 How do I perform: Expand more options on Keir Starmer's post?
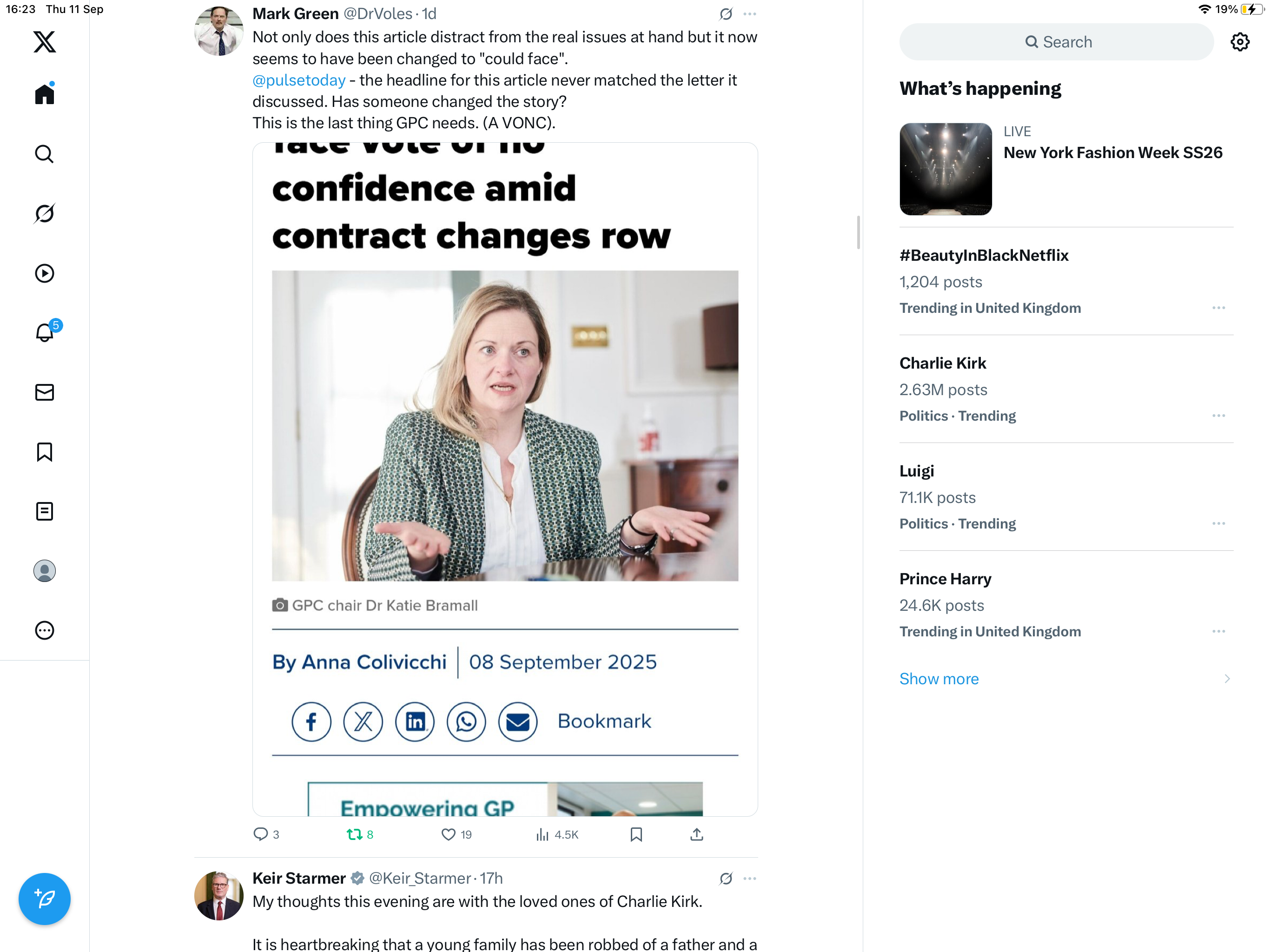point(749,879)
